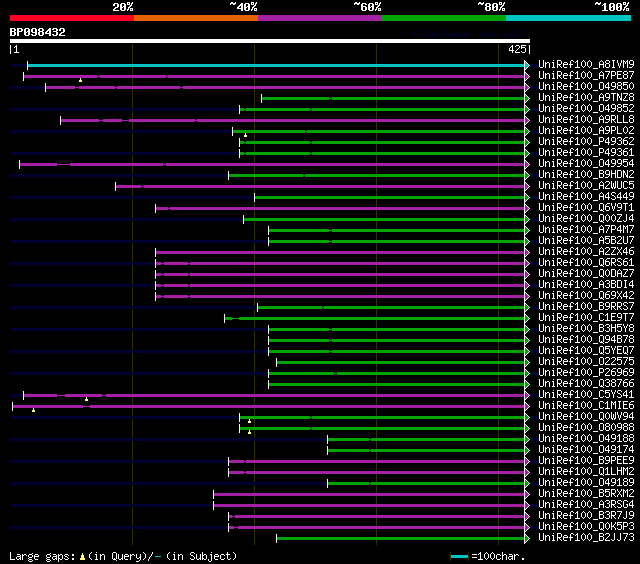The height and width of the screenshot is (564, 640).
Task: Select the UniRef100_B3R7J9 label
Action: [x=586, y=516]
